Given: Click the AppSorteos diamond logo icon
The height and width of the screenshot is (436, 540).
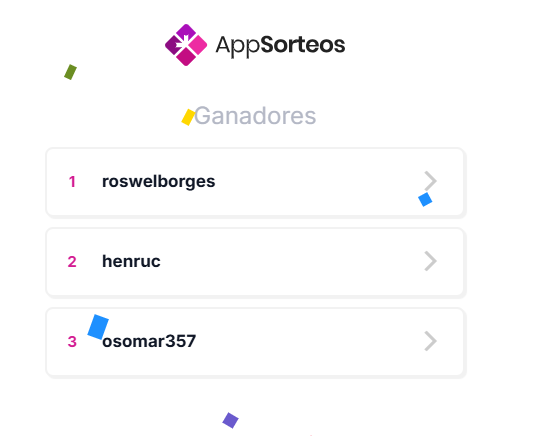Looking at the screenshot, I should tap(186, 45).
